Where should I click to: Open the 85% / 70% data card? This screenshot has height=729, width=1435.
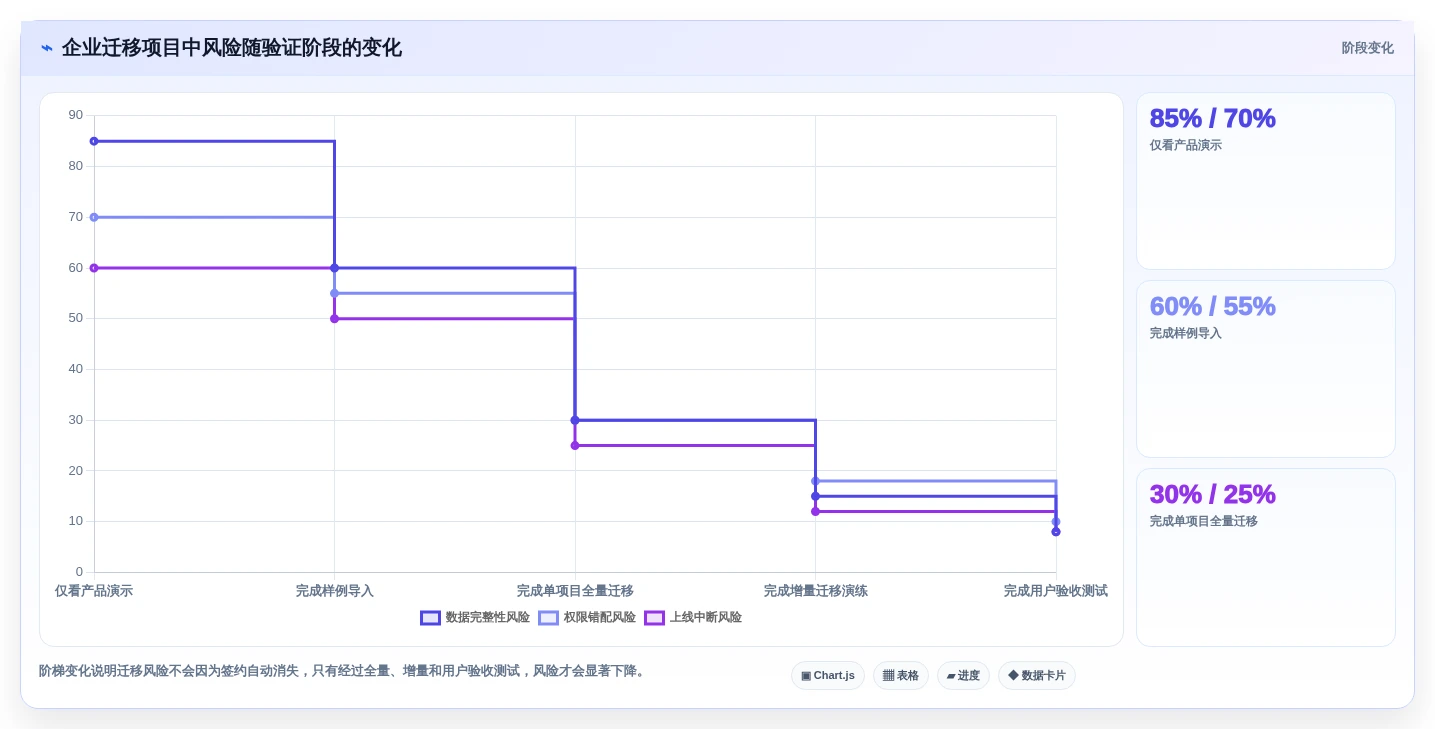(1265, 181)
